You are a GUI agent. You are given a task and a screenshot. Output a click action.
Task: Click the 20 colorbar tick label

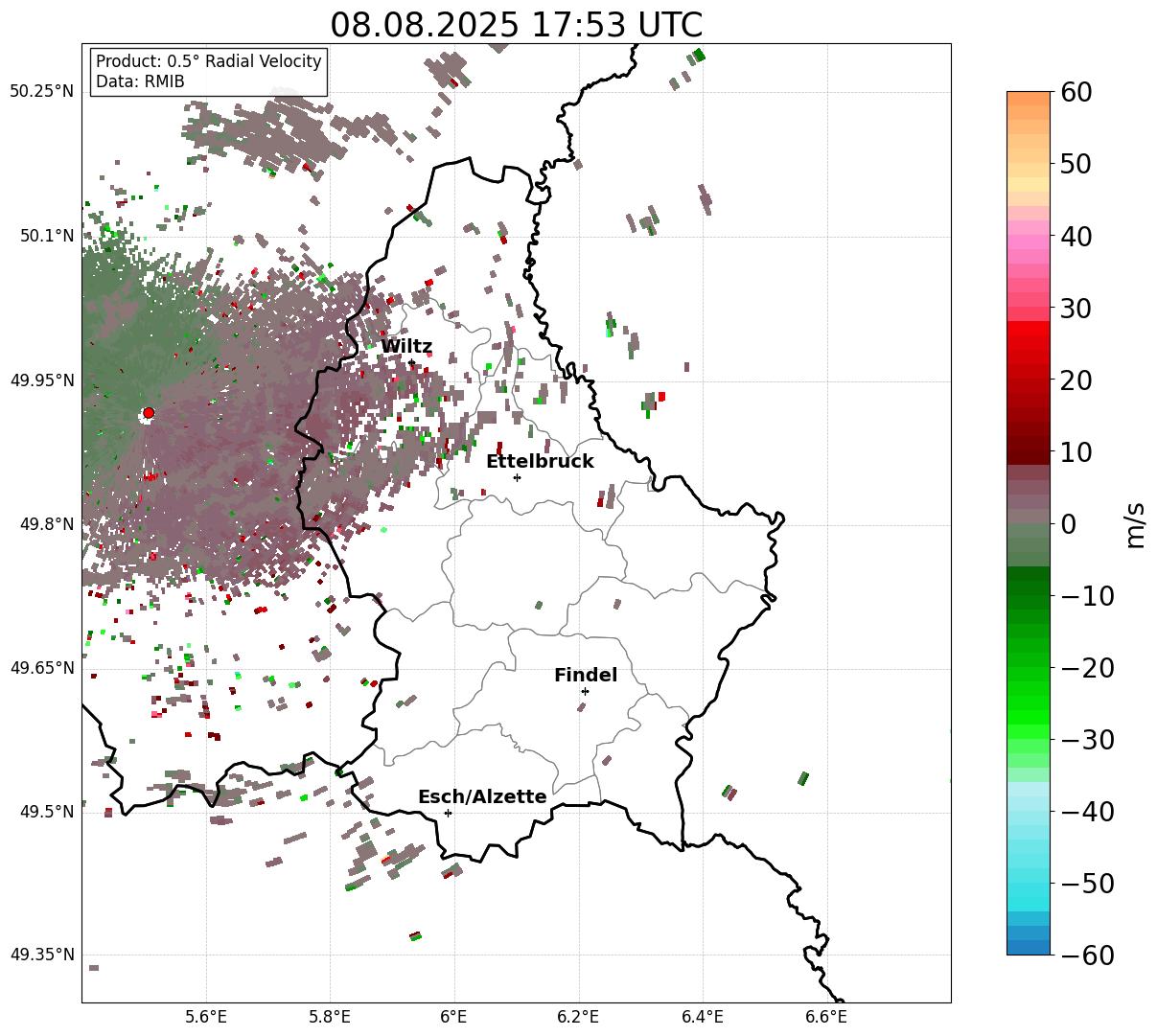[x=1076, y=380]
